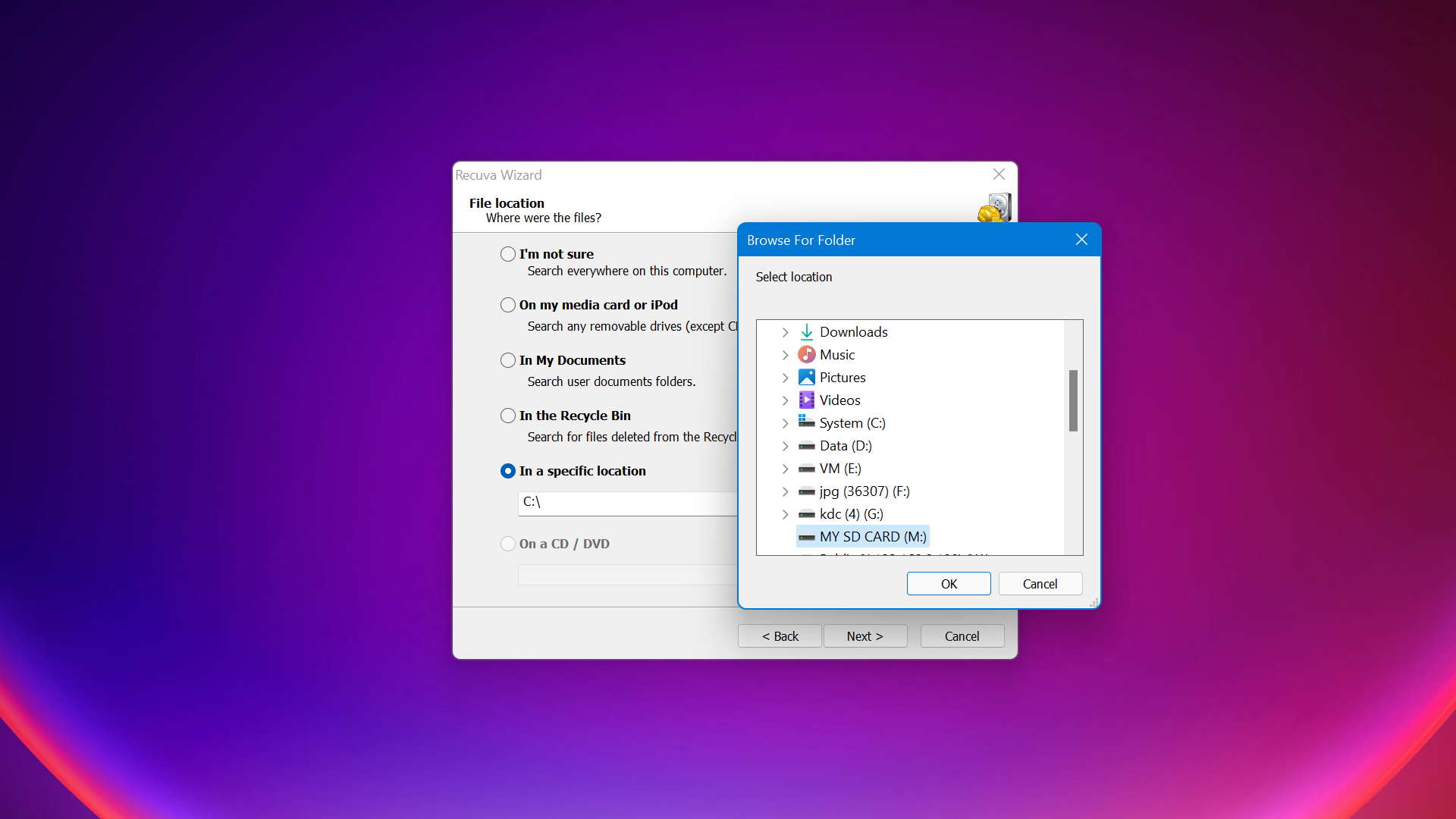
Task: Select the Videos folder label
Action: point(840,400)
